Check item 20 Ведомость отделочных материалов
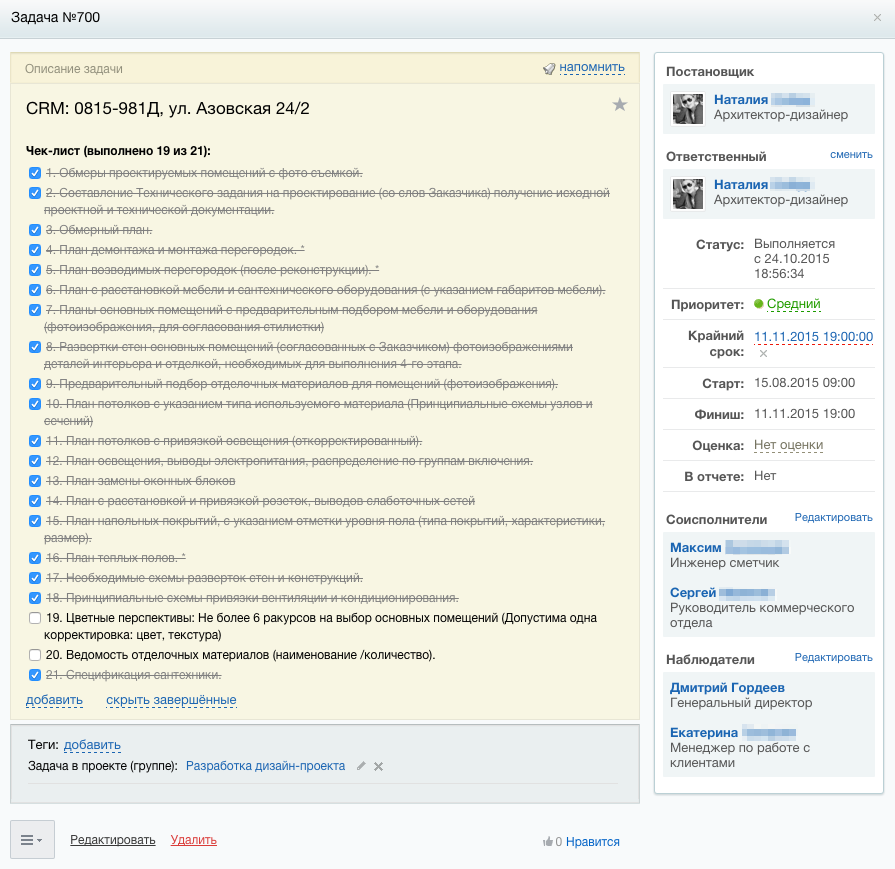Viewport: 895px width, 869px height. coord(35,655)
